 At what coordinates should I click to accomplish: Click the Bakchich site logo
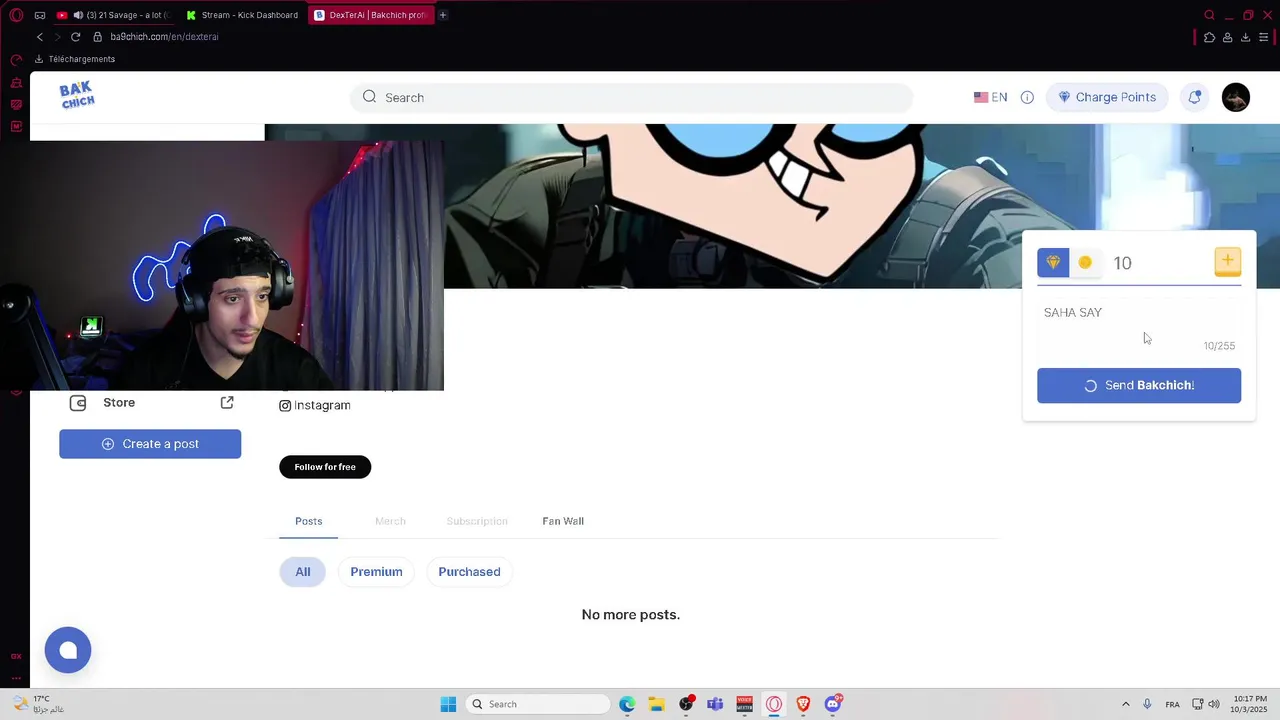click(x=77, y=95)
